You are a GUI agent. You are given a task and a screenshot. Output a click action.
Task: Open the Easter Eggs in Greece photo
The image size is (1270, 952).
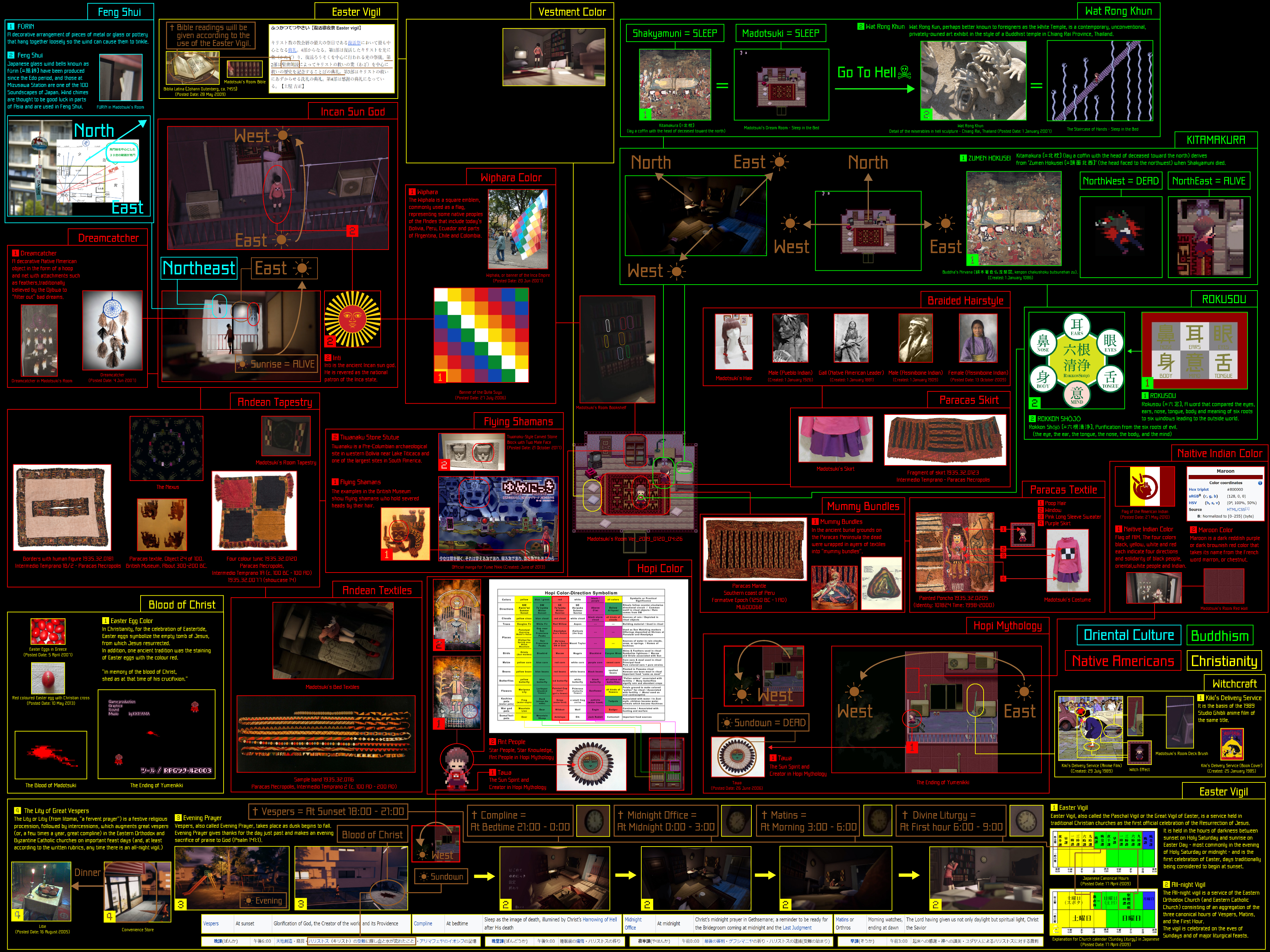click(48, 632)
